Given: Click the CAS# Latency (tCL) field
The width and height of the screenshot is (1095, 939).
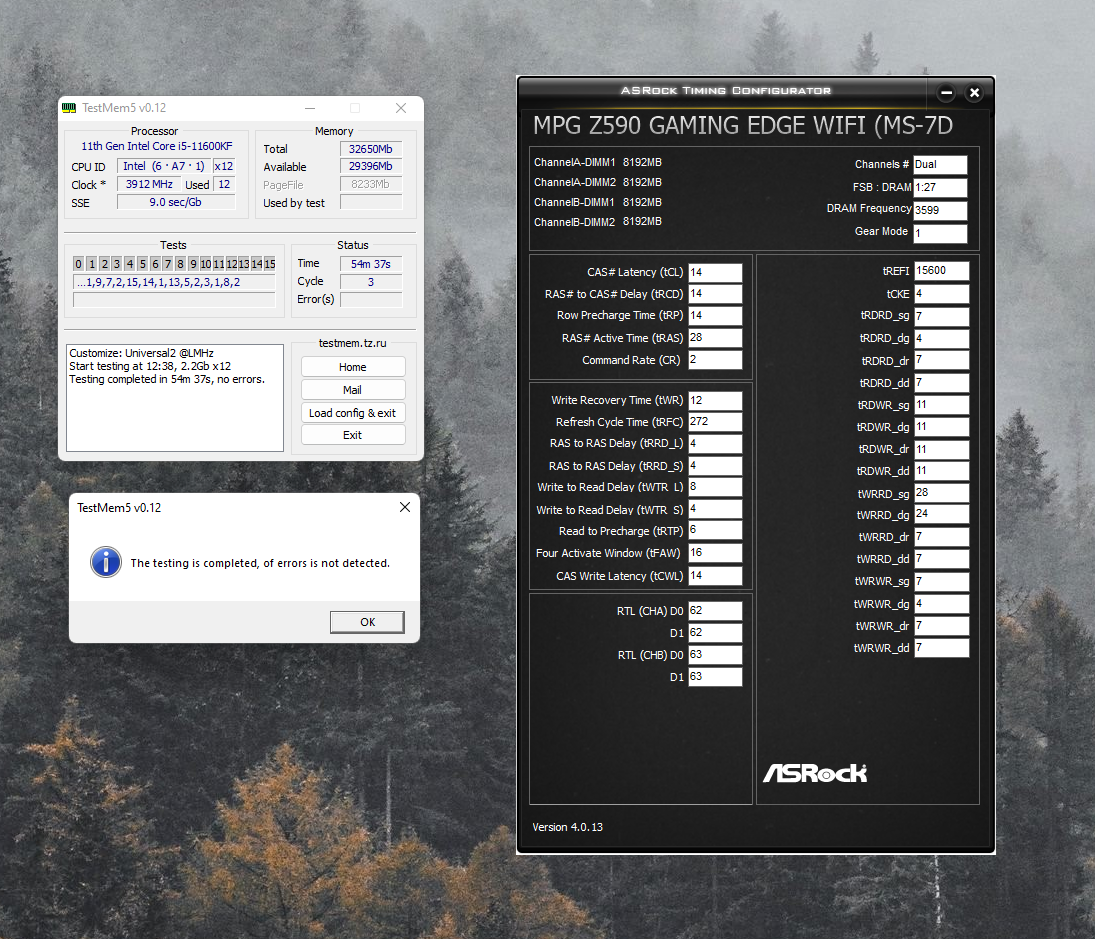Looking at the screenshot, I should [715, 272].
